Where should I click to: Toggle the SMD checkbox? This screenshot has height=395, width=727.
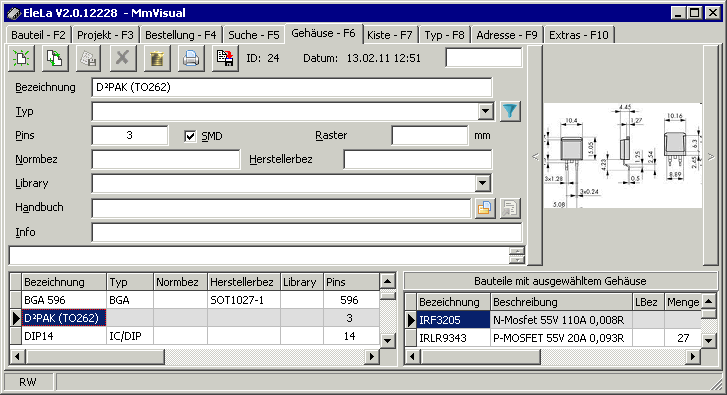coord(190,136)
